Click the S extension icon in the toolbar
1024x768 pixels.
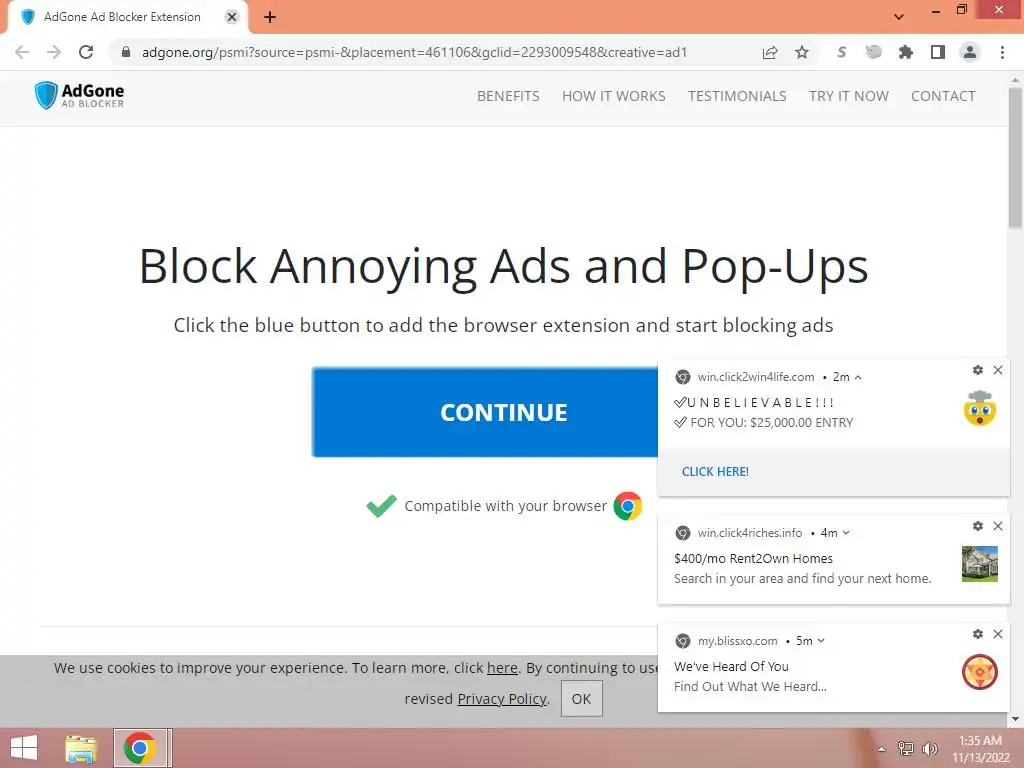pos(841,52)
